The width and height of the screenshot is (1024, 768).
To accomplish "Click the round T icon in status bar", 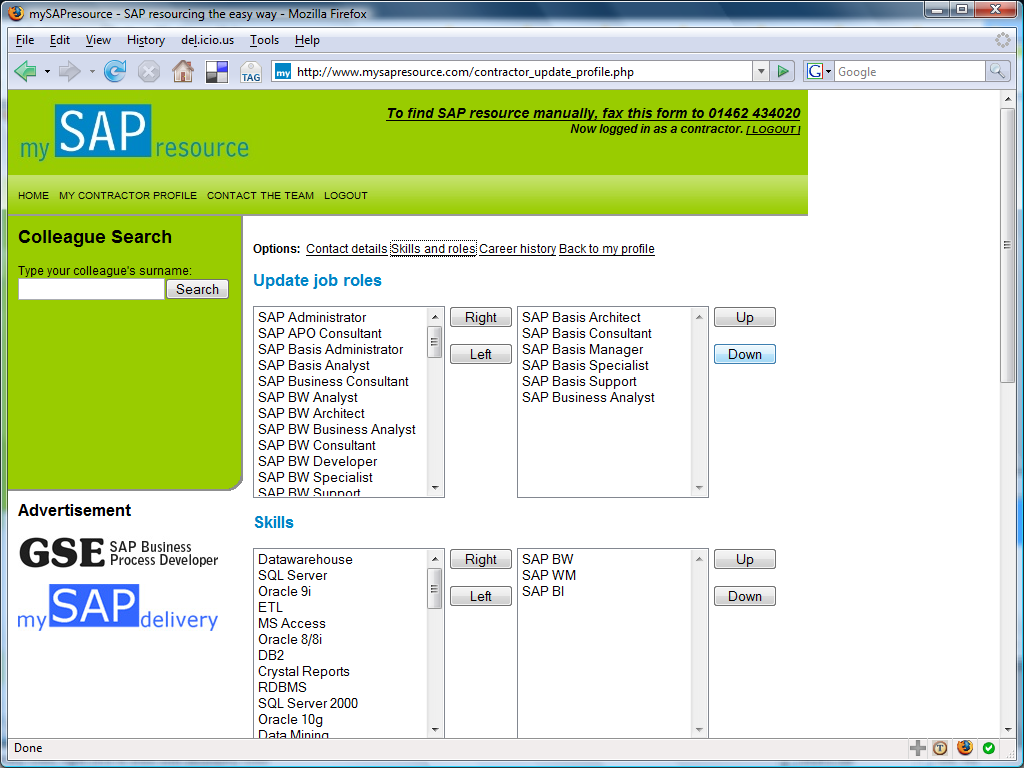I will coord(940,748).
